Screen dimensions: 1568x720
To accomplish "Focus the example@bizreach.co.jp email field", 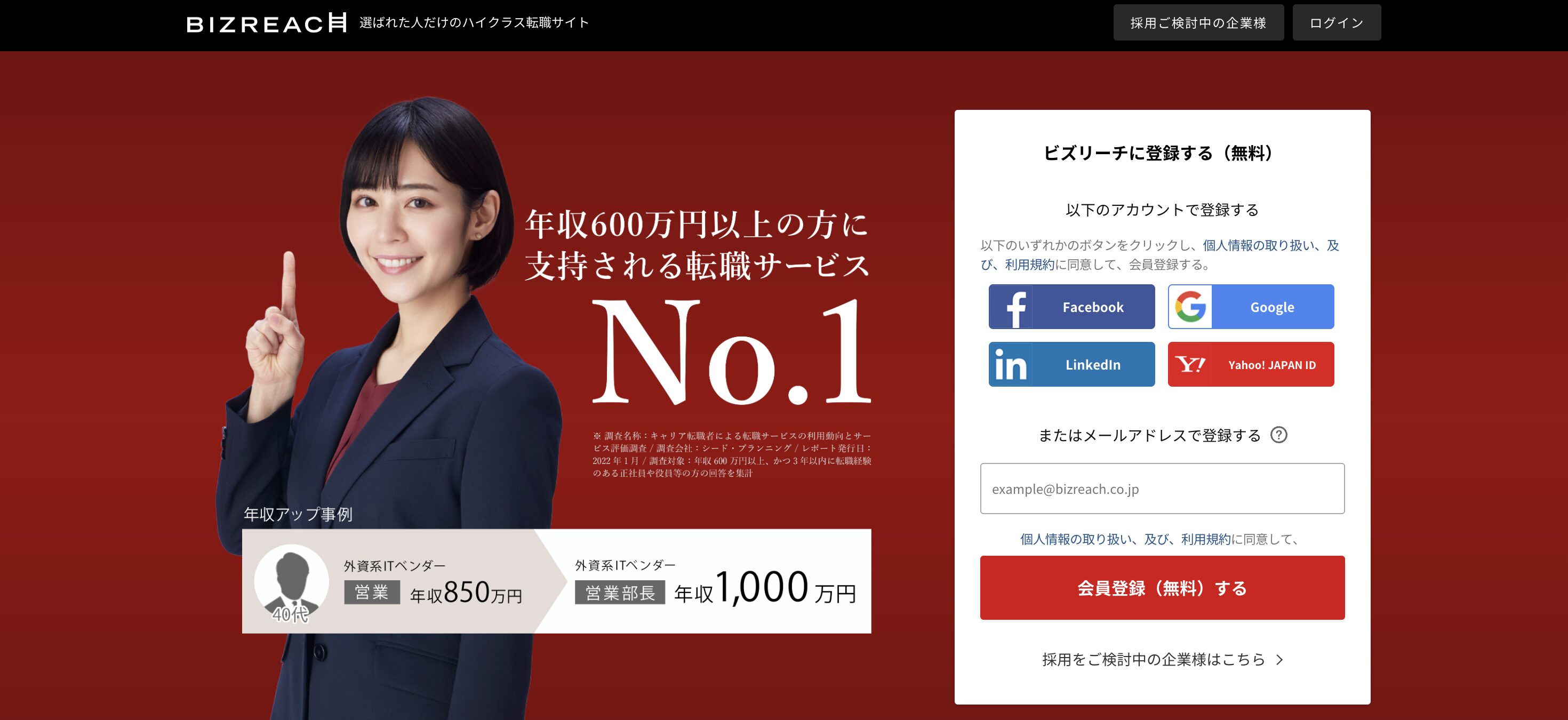I will pos(1162,489).
